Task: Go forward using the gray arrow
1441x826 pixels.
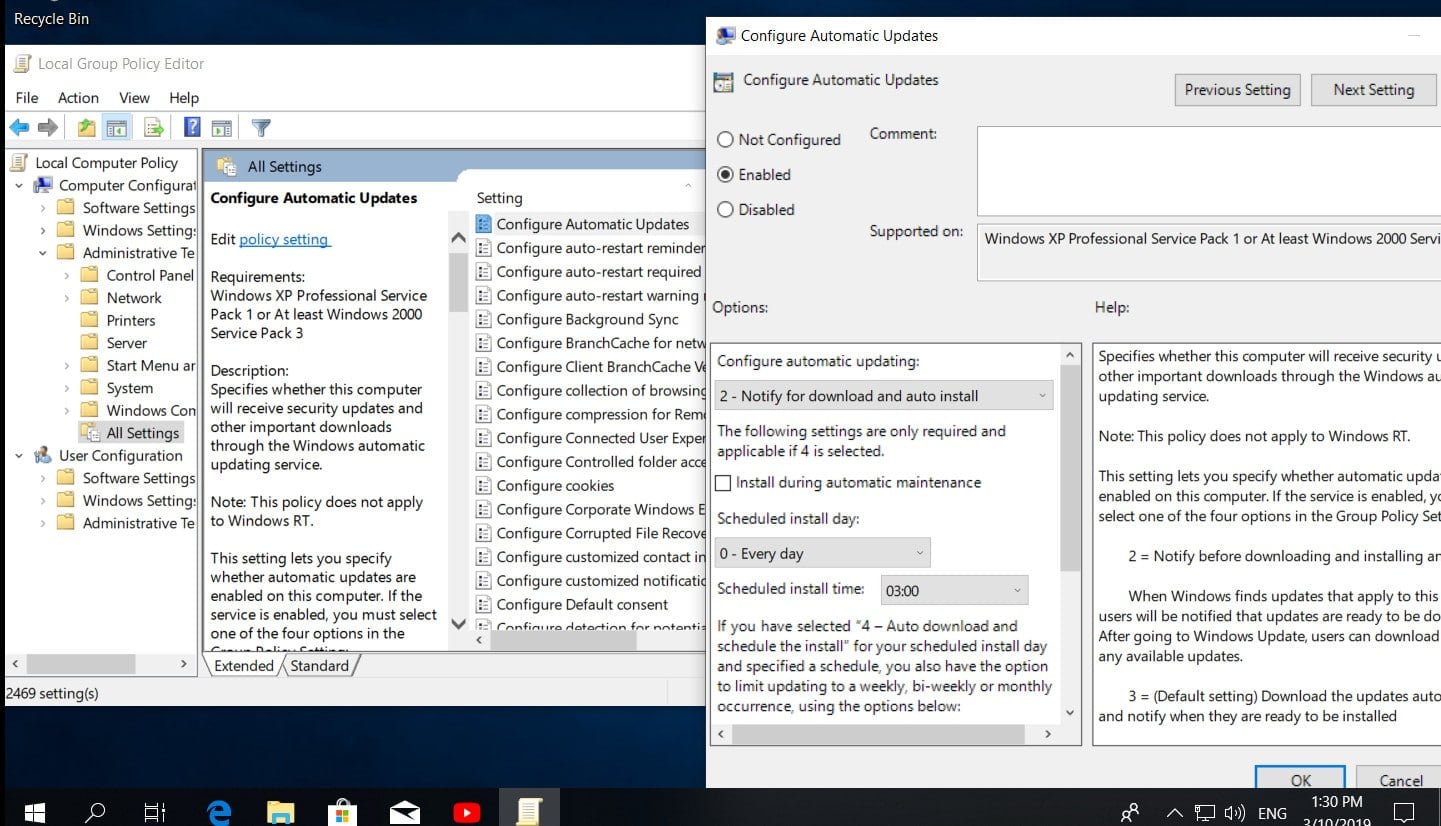Action: 47,128
